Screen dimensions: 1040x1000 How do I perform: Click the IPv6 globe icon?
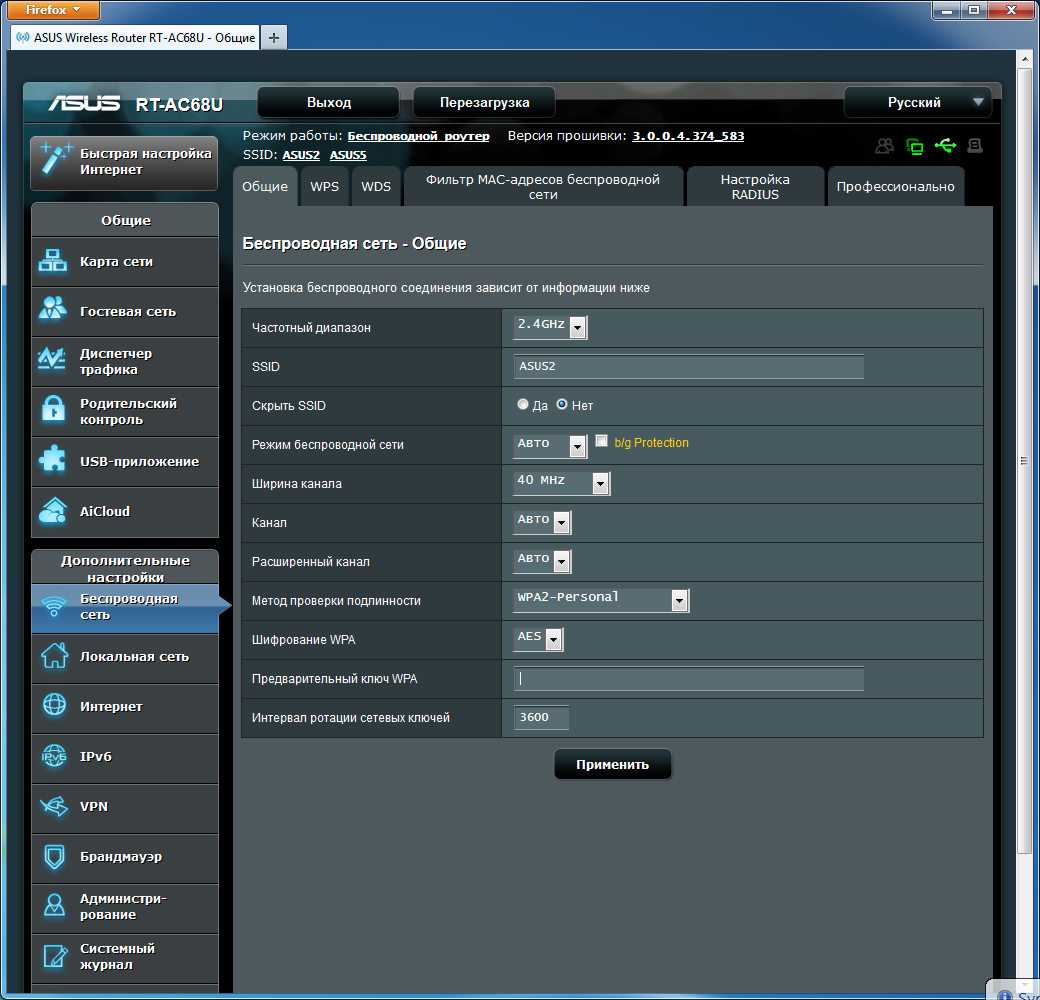coord(54,756)
